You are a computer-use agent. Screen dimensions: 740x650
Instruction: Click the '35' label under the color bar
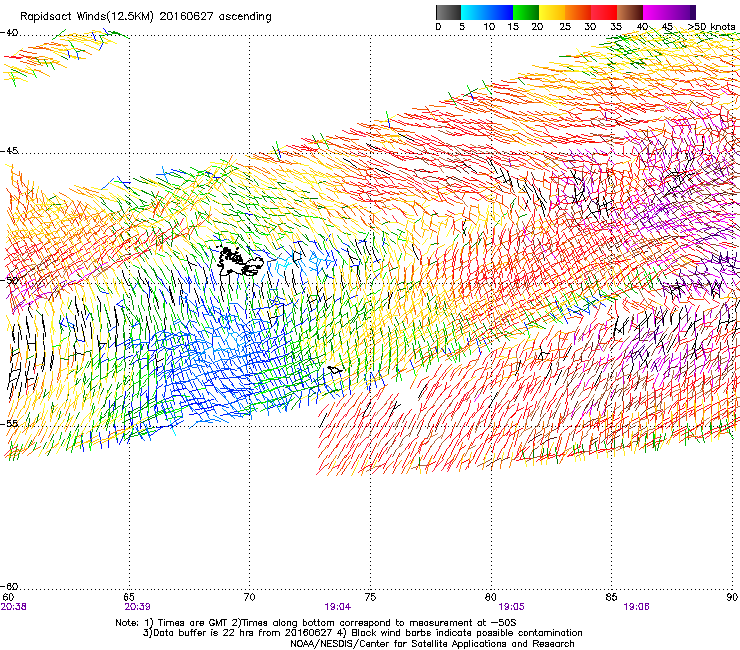tap(616, 27)
